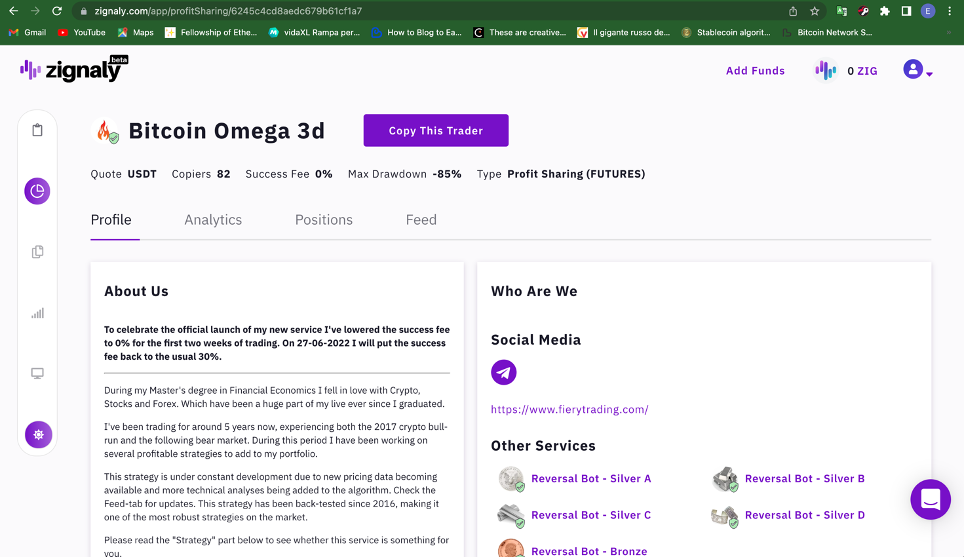The height and width of the screenshot is (558, 964).
Task: Toggle the browser side panel icon
Action: tap(906, 11)
